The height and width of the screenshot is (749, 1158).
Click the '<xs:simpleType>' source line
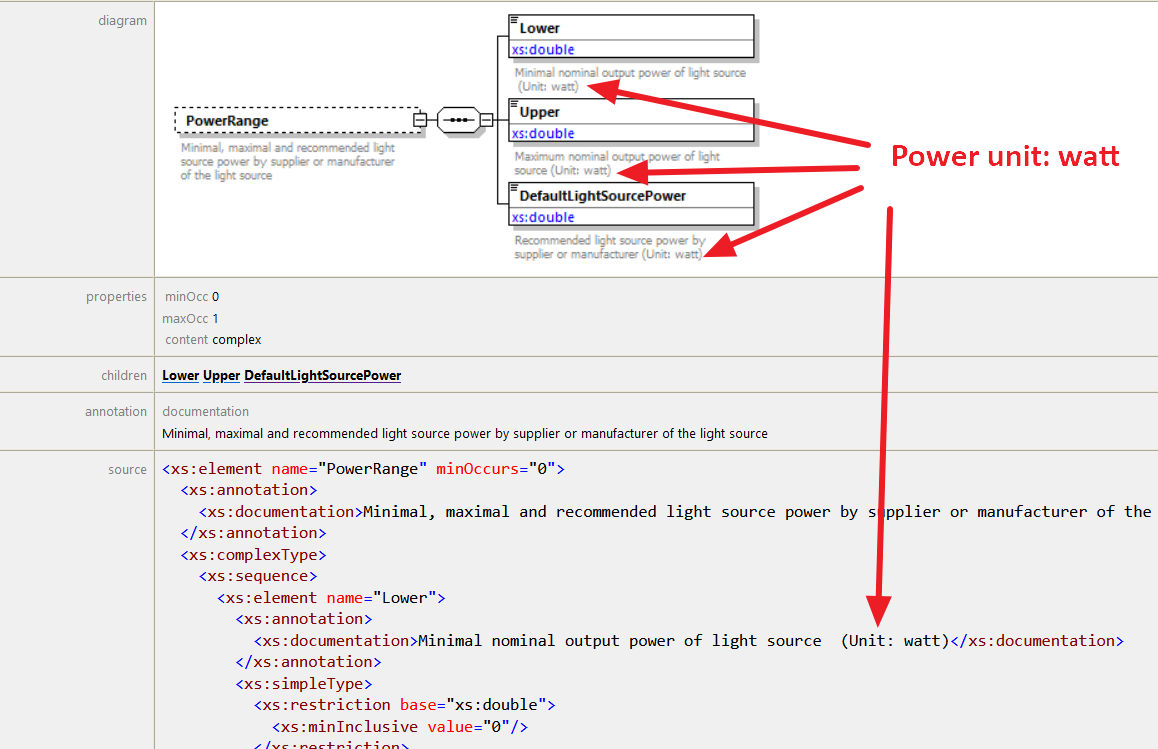pos(304,684)
